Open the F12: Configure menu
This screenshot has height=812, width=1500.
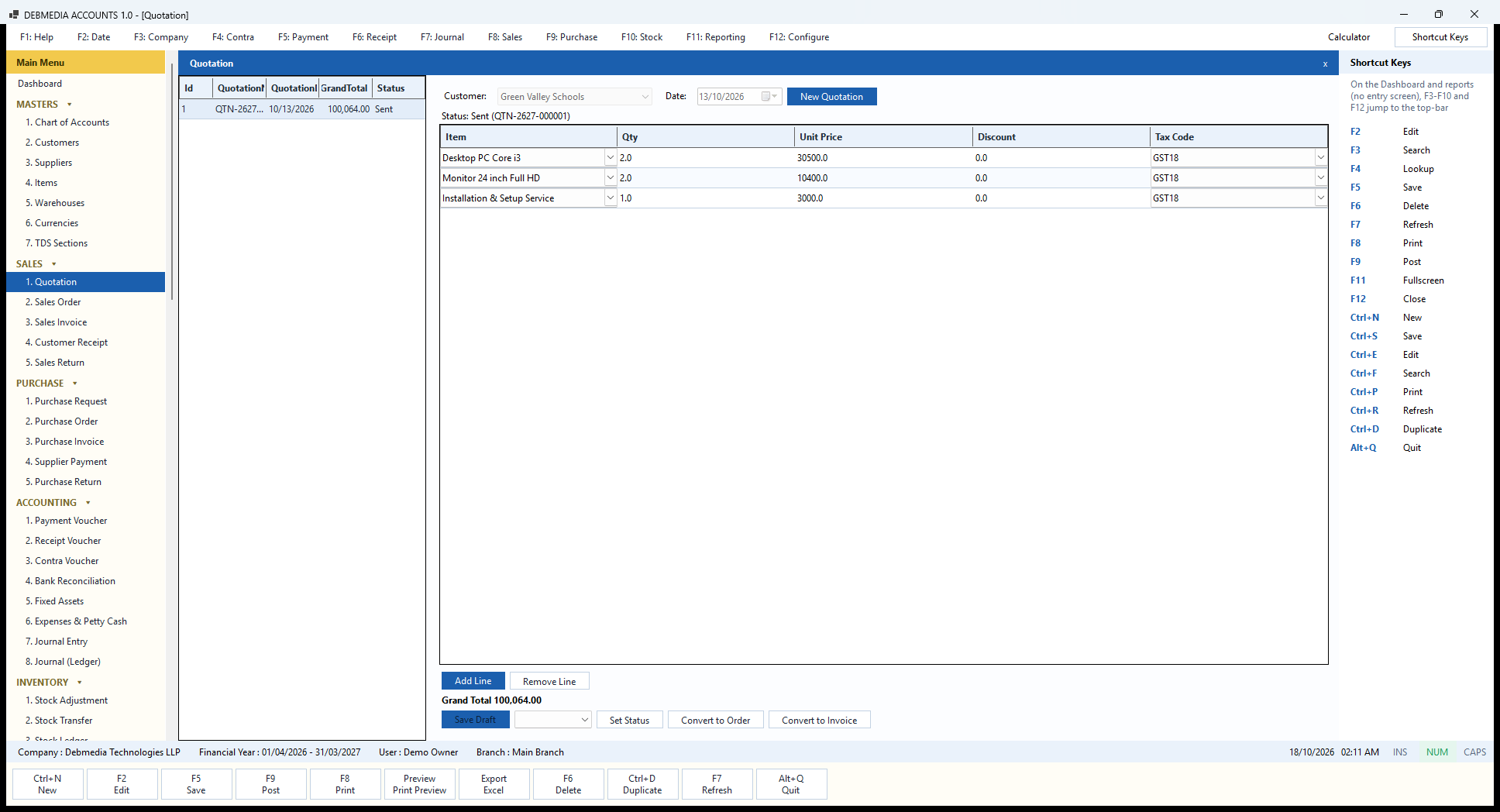[799, 37]
